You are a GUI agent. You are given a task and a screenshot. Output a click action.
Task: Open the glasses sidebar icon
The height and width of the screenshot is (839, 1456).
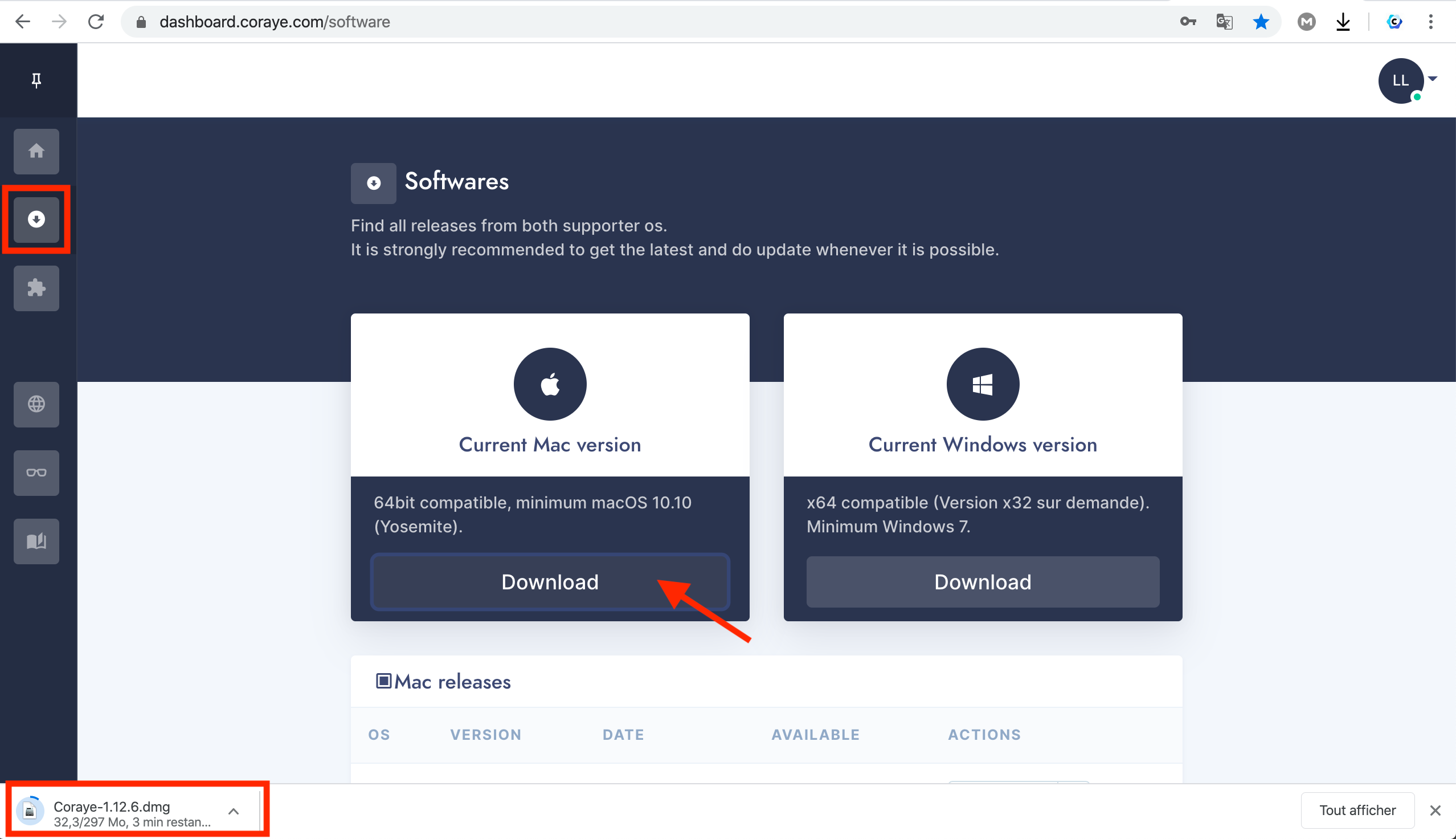pos(36,473)
